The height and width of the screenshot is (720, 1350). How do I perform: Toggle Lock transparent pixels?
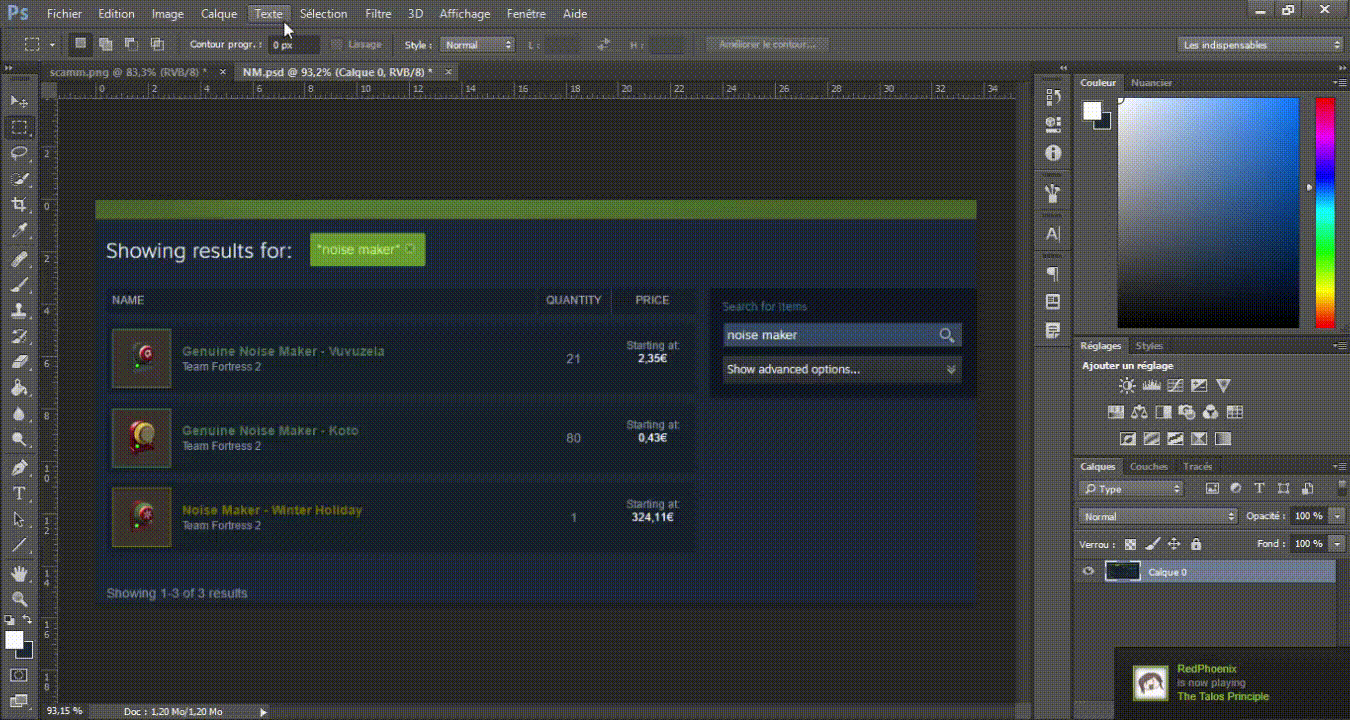pos(1130,545)
